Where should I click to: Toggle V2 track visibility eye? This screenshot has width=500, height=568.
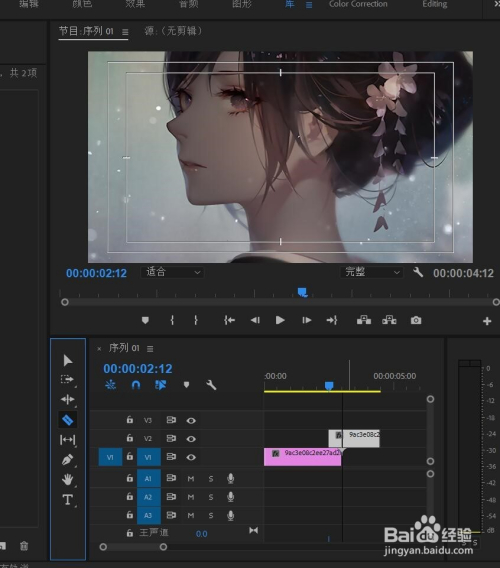(191, 439)
